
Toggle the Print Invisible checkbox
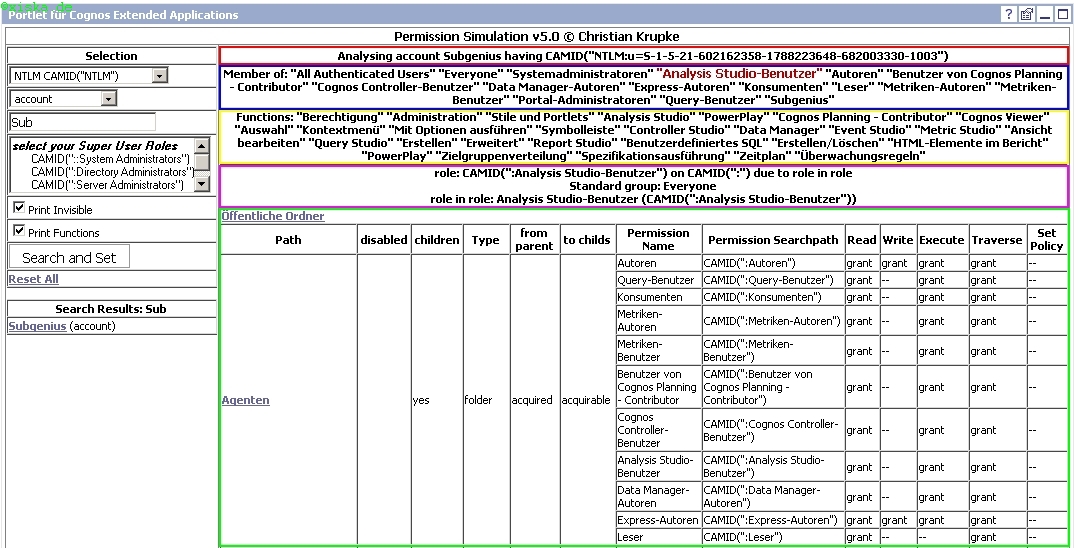[19, 207]
